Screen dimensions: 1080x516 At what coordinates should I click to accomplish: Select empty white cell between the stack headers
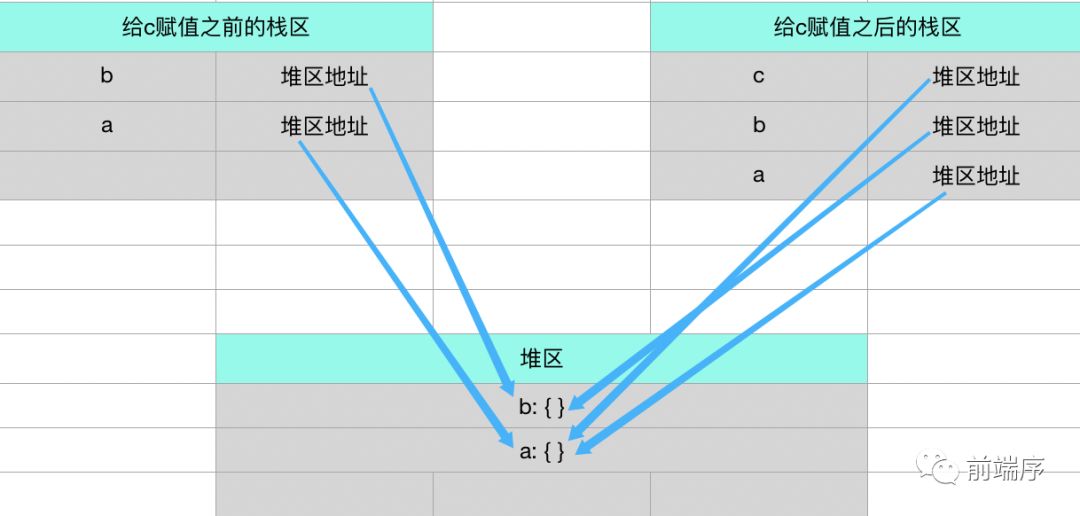(541, 27)
